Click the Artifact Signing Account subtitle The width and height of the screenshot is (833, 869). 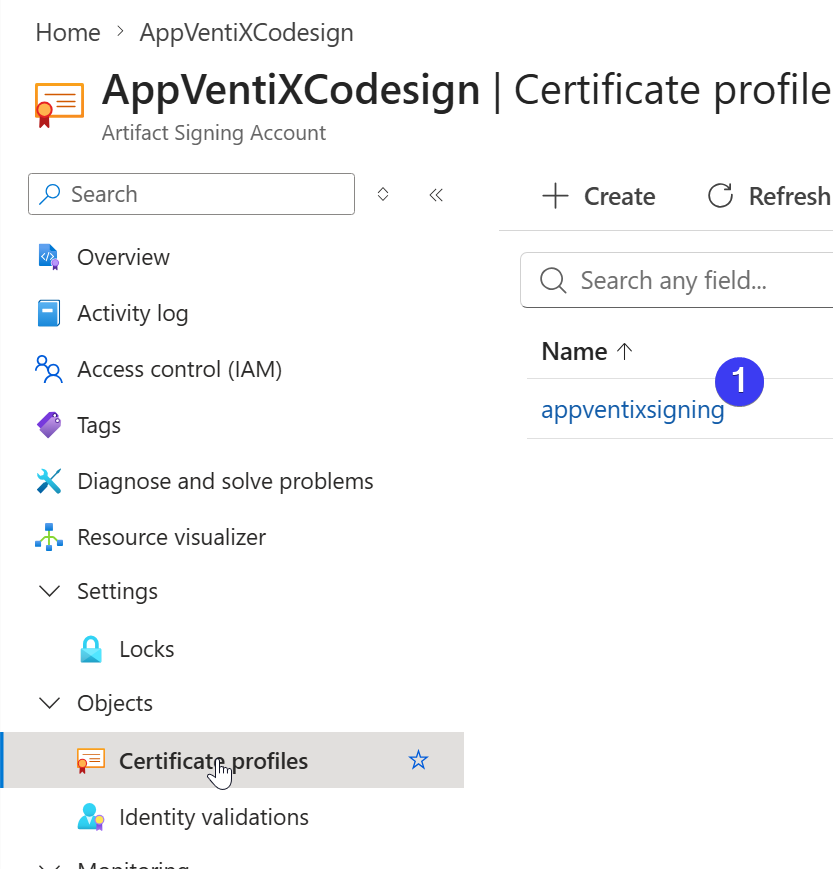coord(213,133)
